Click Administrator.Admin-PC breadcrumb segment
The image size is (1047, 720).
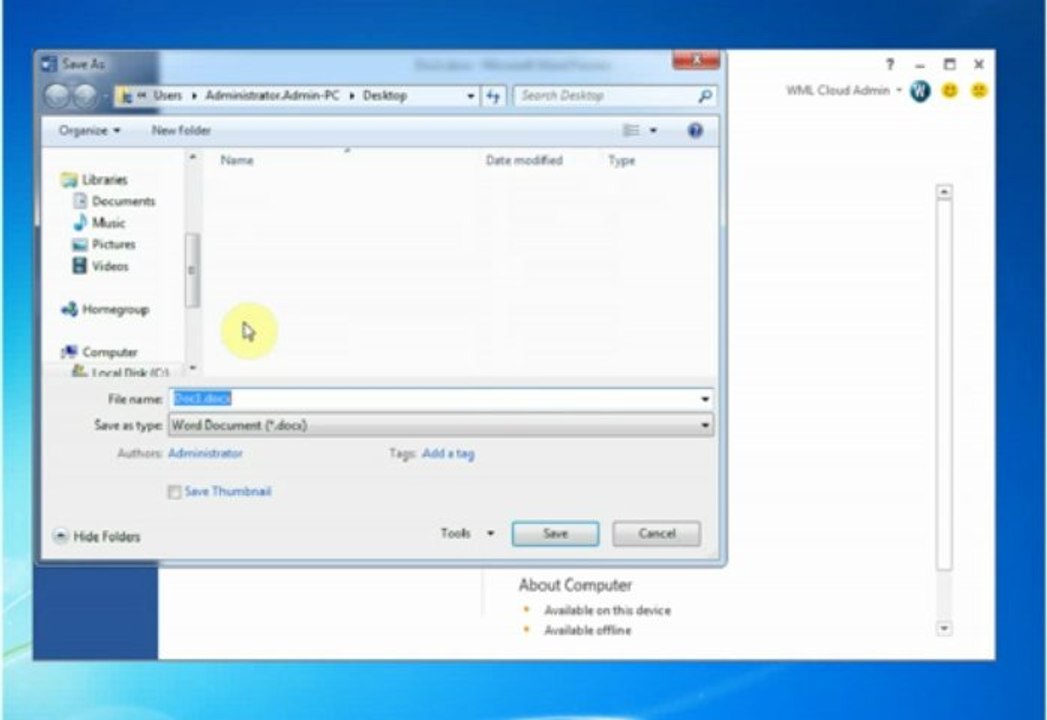tap(272, 96)
